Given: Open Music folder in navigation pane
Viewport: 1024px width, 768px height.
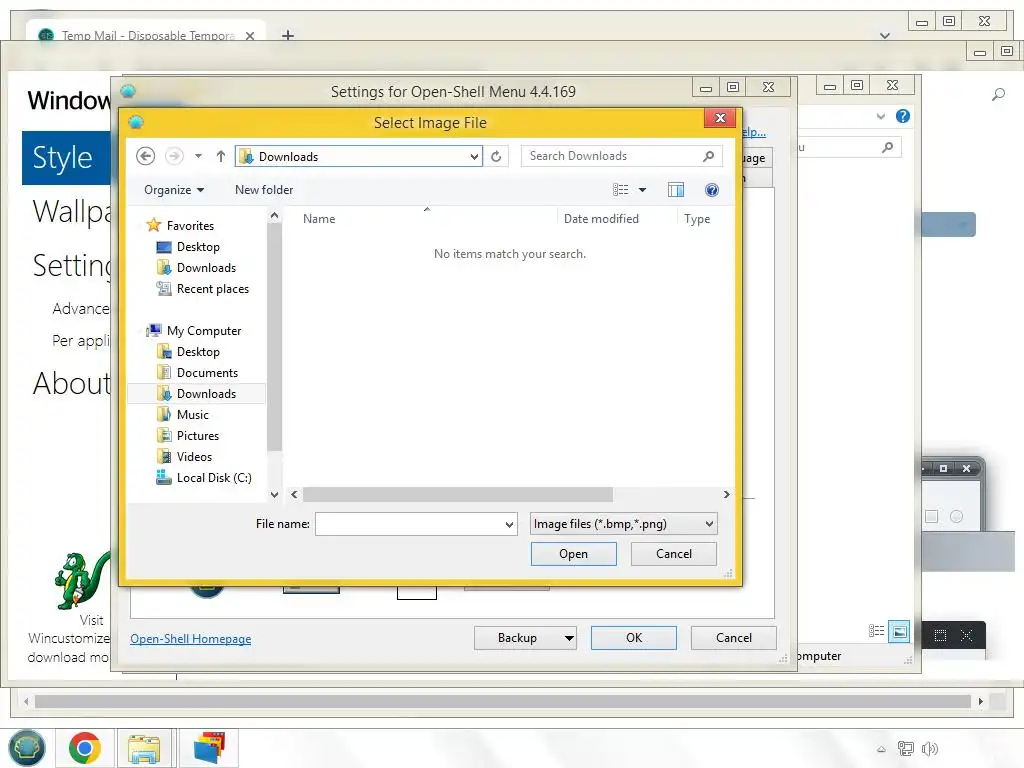Looking at the screenshot, I should (x=193, y=415).
